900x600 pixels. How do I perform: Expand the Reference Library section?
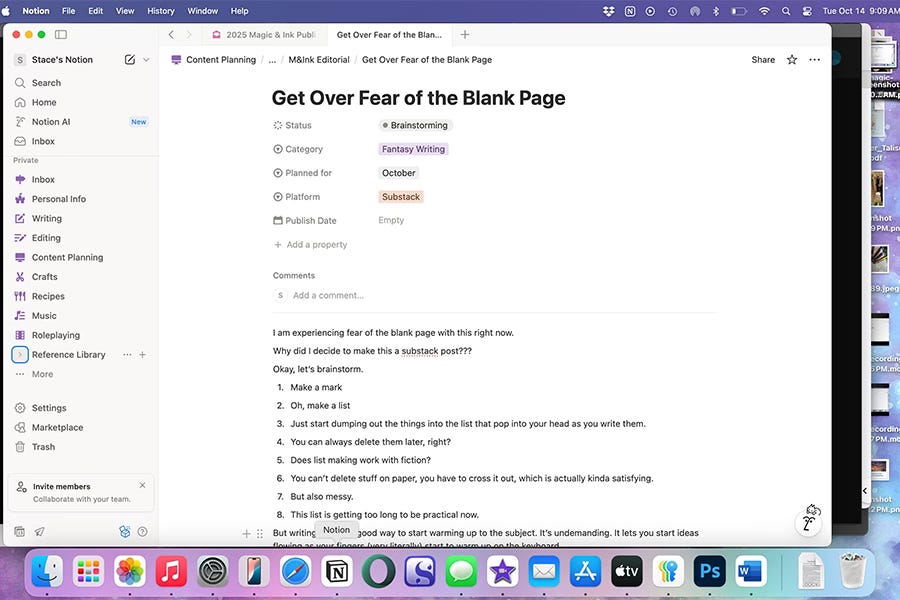coord(19,354)
